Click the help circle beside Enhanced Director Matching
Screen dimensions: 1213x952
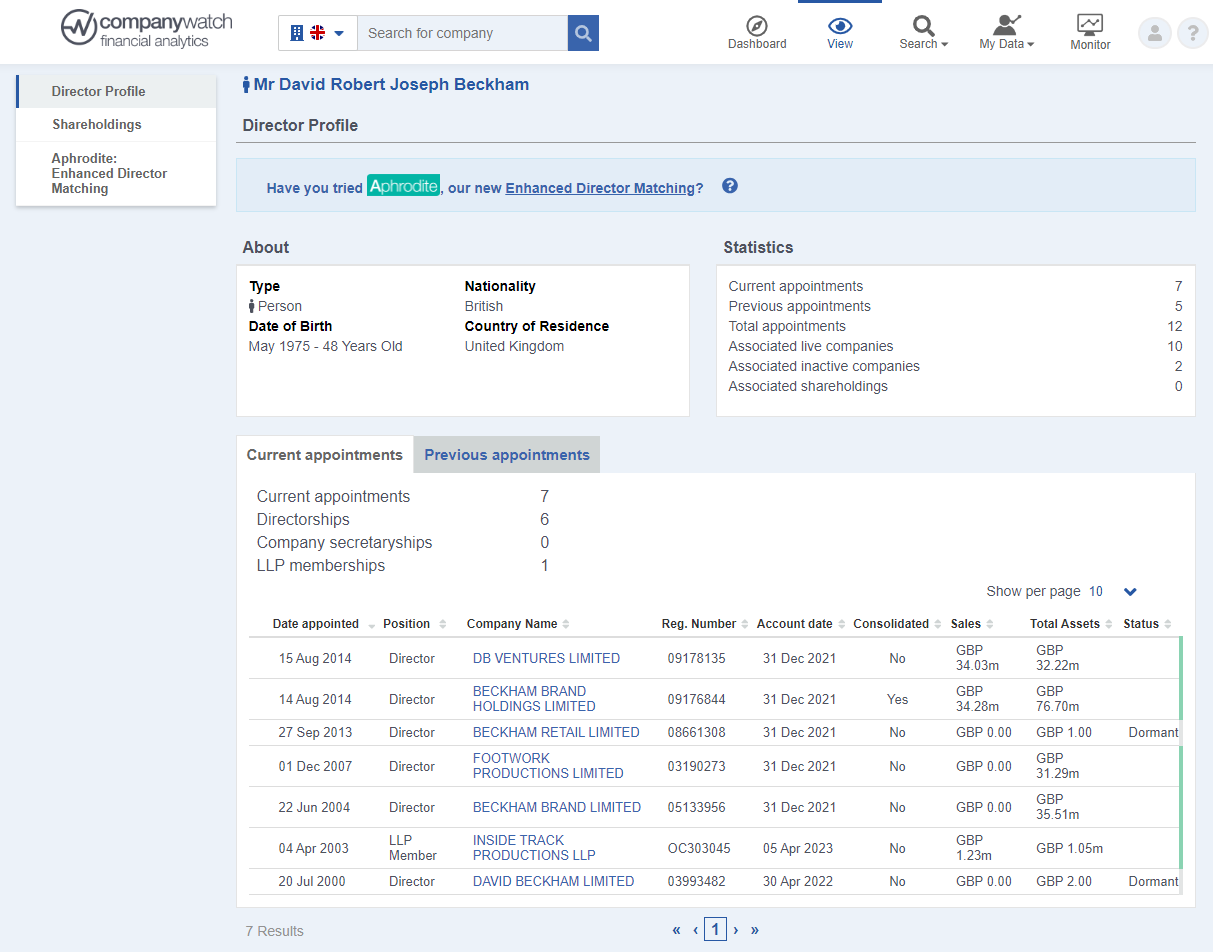click(x=729, y=186)
